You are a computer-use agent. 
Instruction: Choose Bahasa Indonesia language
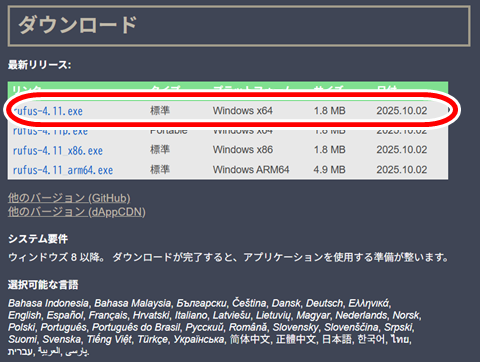pos(48,303)
